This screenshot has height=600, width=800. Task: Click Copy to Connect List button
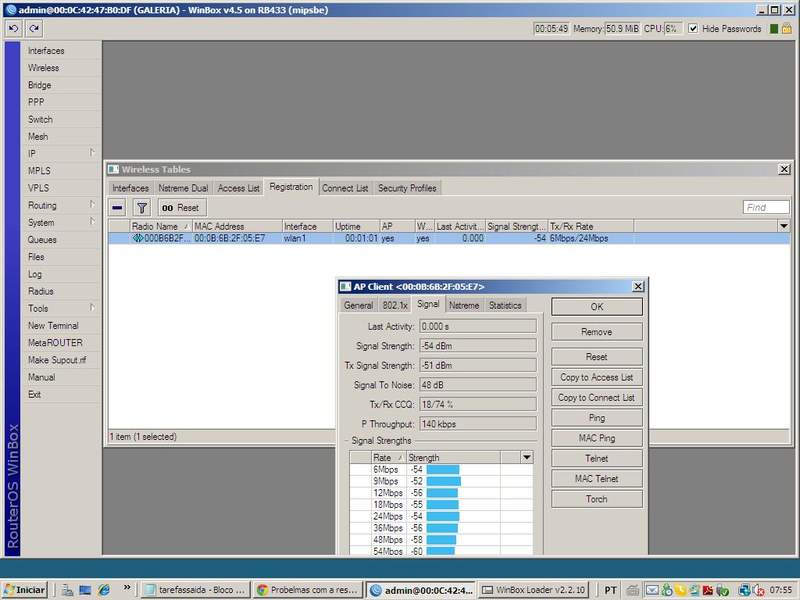tap(596, 397)
